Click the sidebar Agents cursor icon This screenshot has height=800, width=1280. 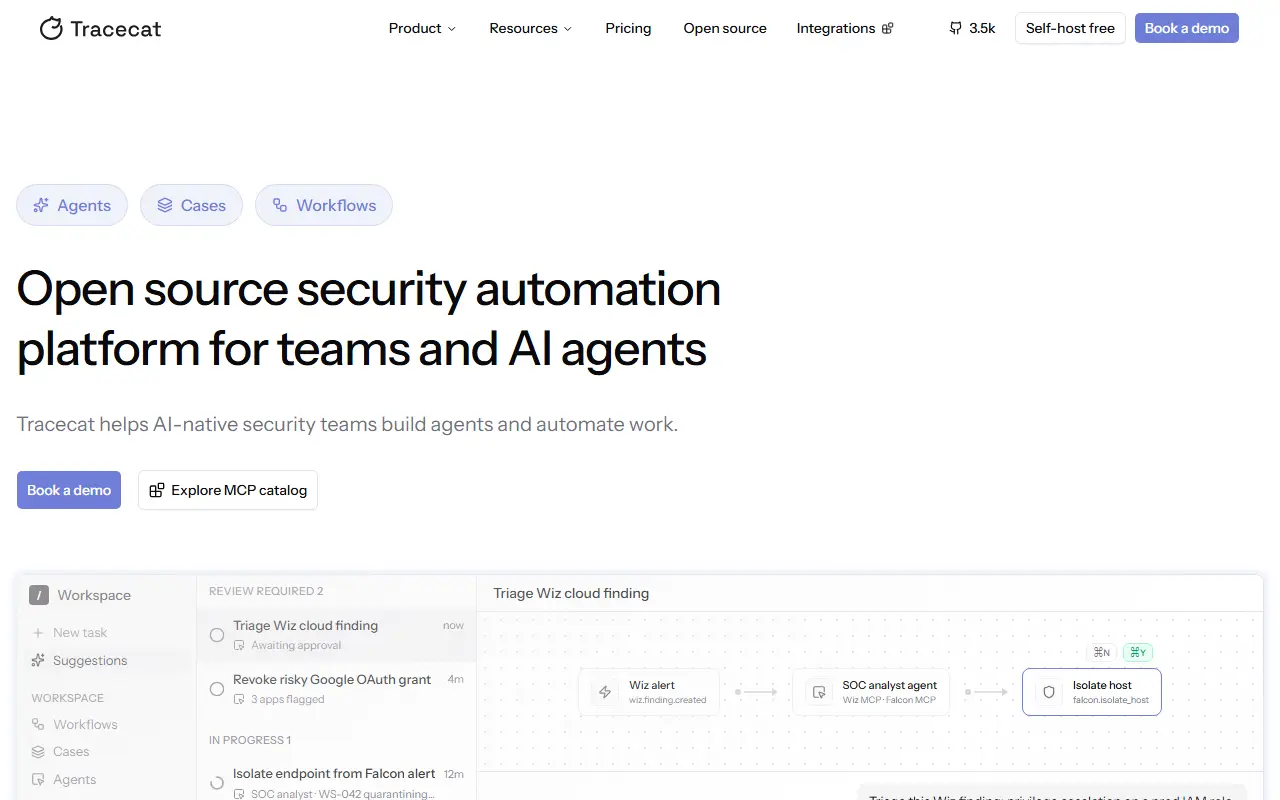[38, 779]
